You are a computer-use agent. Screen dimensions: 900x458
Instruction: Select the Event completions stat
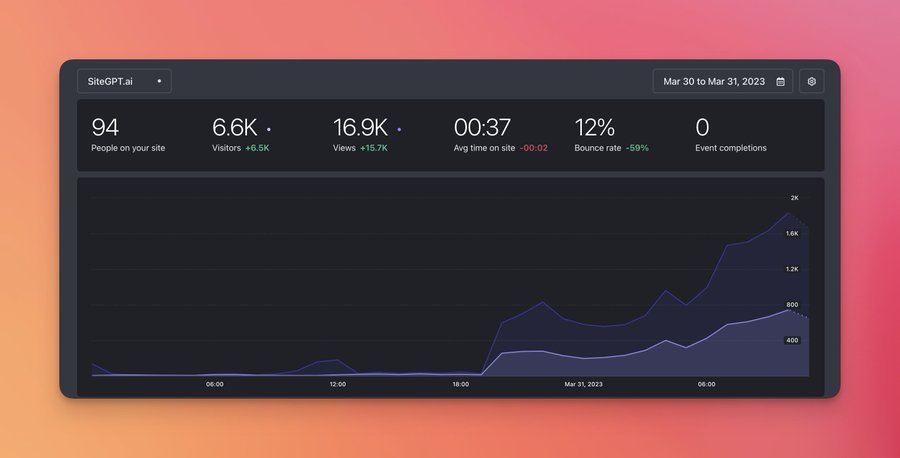tap(730, 136)
